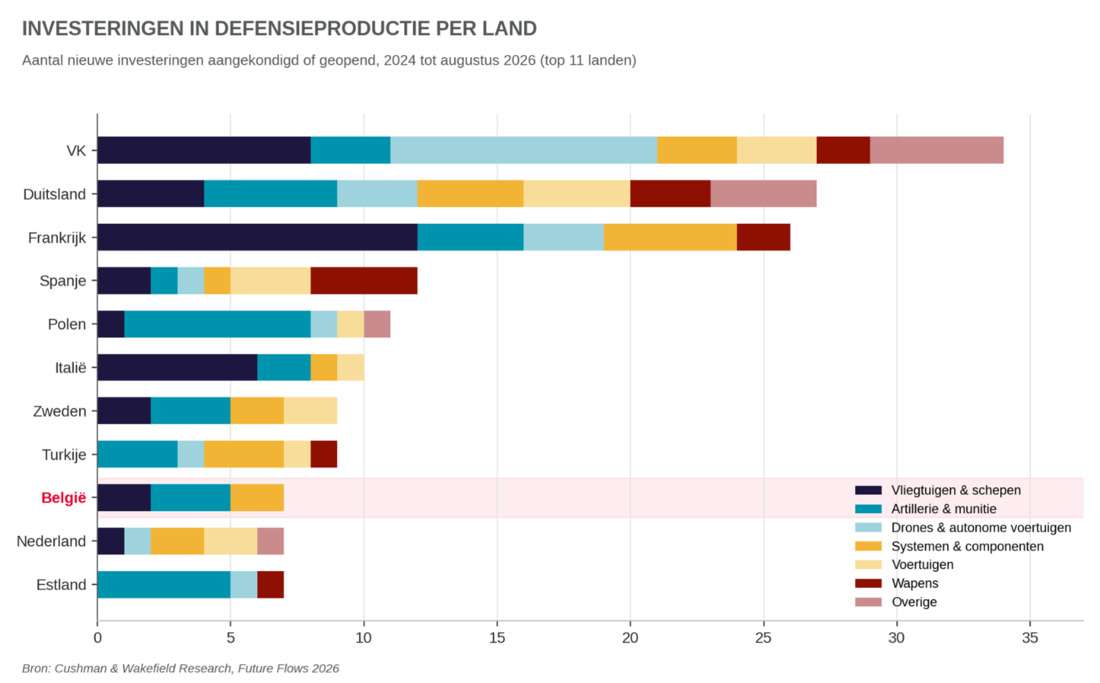Select the dark red Wapens legend swatch

pyautogui.click(x=868, y=583)
